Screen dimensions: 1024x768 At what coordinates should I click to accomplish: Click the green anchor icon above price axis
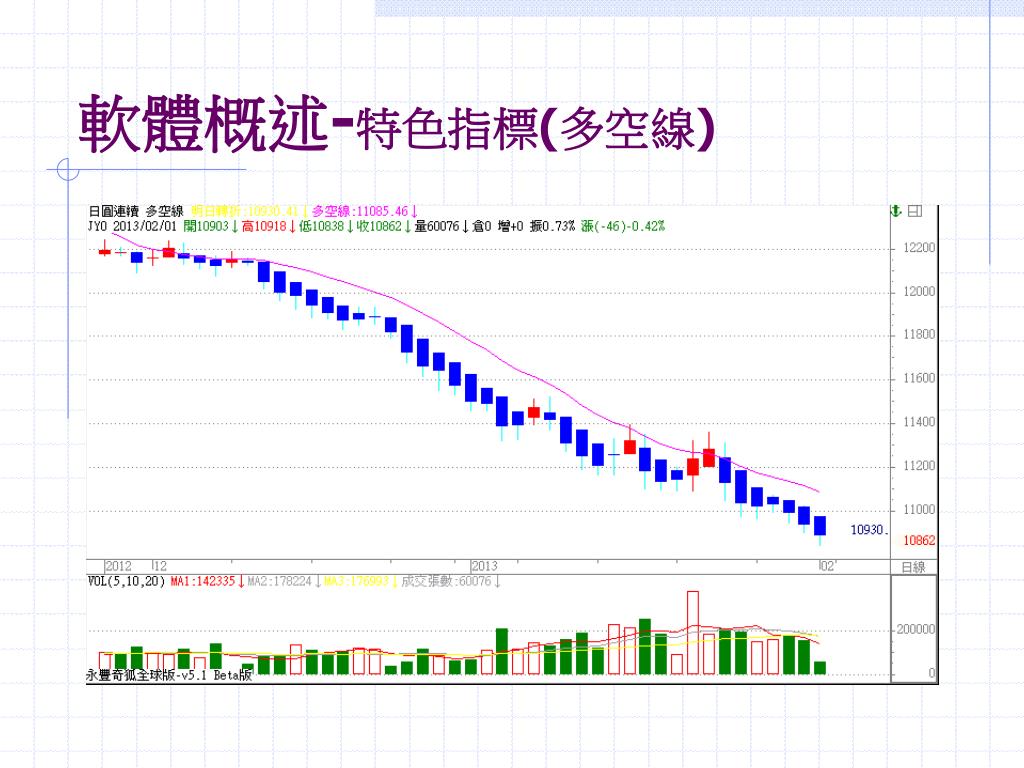(896, 211)
